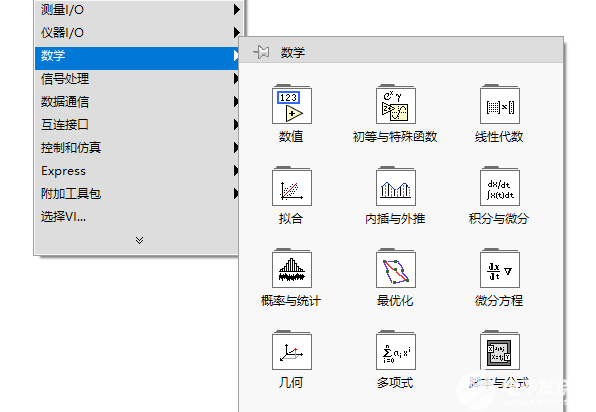Open the 概率与统计 palette icon
The width and height of the screenshot is (596, 412).
click(292, 269)
